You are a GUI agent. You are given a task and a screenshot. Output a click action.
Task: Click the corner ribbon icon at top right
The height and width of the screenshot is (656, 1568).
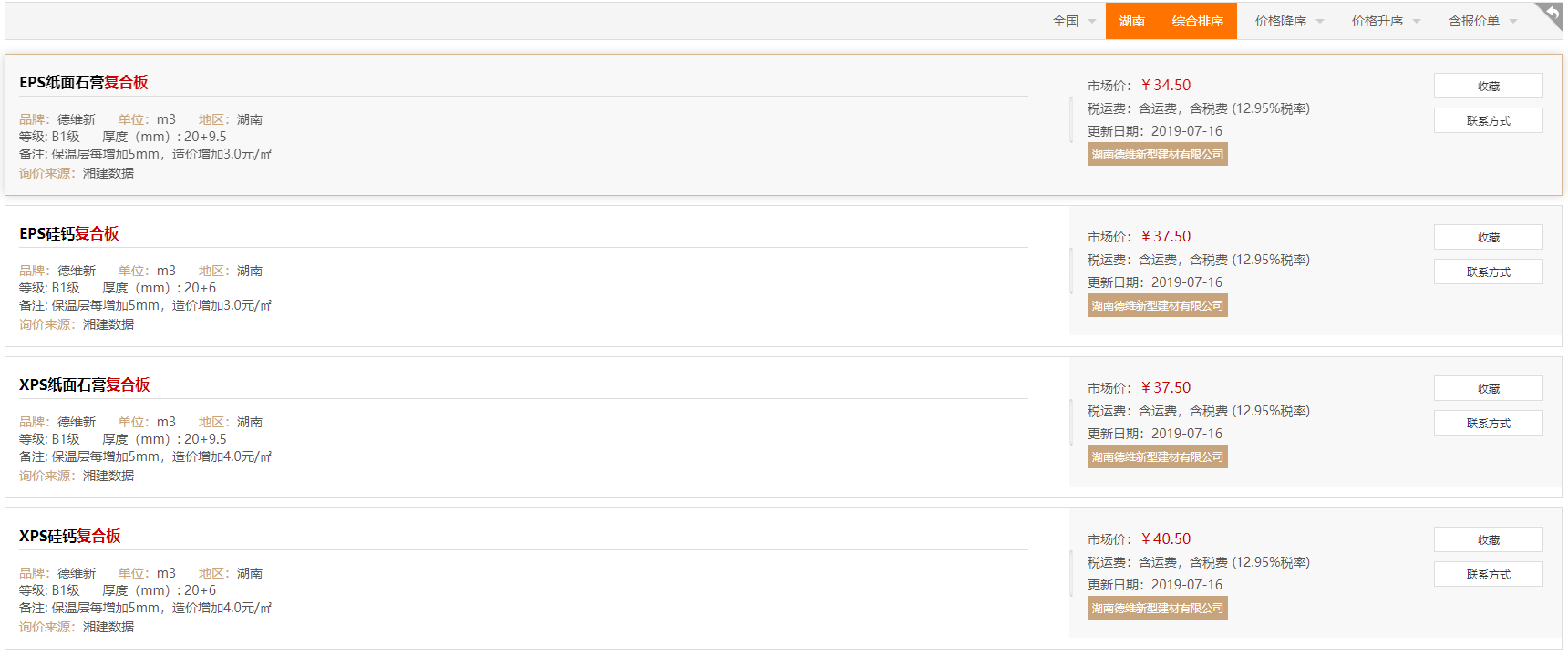pos(1551,14)
